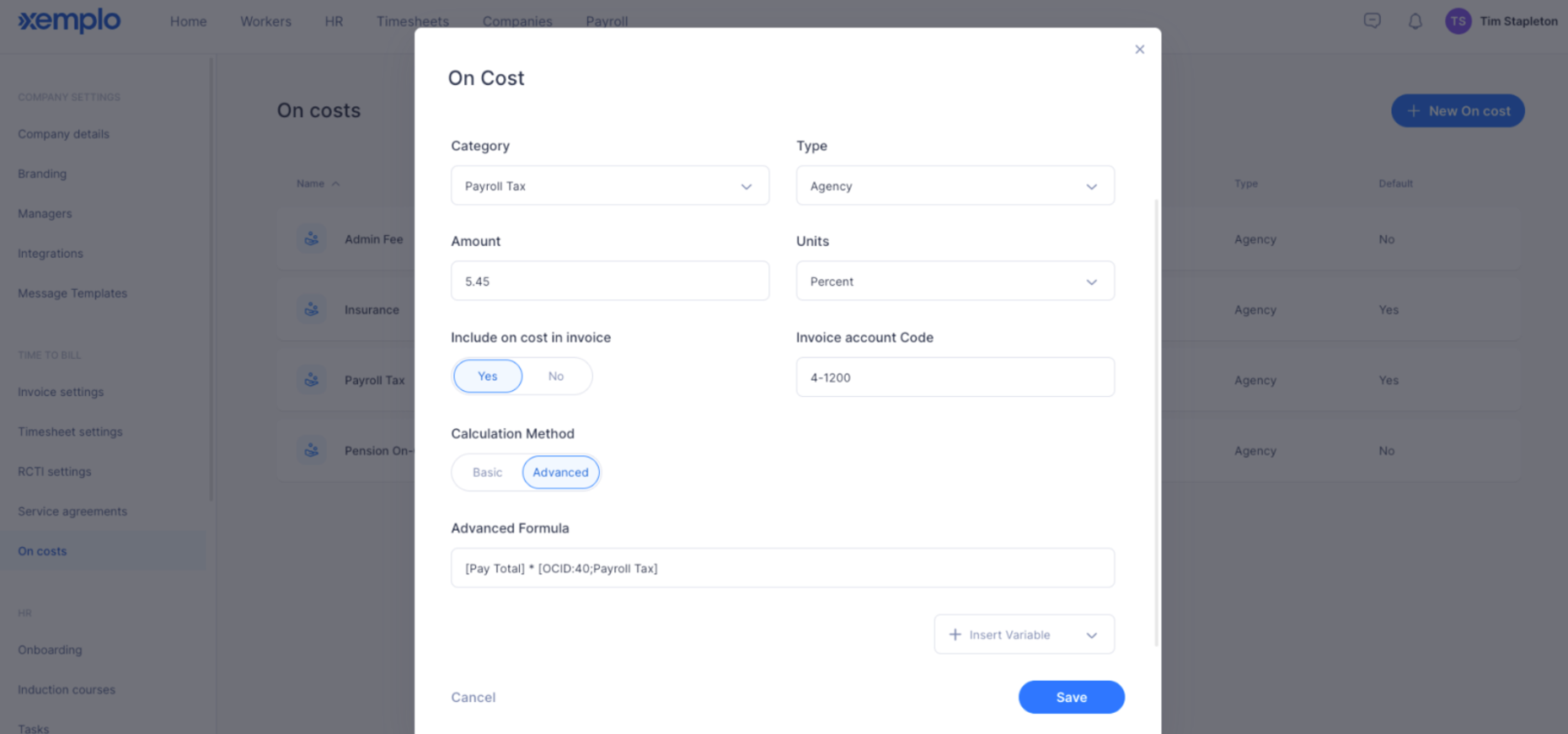Click the xemplo logo
Screen dimensions: 1568x734
tap(69, 20)
